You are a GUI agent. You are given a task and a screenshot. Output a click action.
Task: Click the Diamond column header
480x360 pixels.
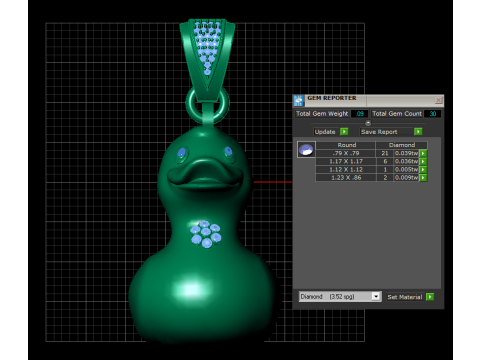point(402,145)
